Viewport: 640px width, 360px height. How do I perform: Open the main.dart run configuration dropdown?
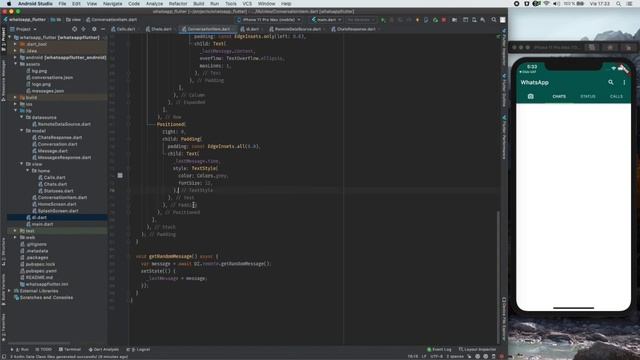pyautogui.click(x=326, y=20)
